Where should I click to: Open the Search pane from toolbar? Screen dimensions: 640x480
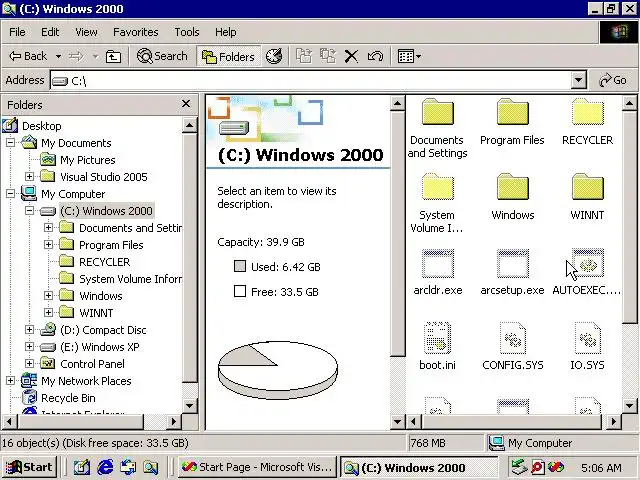[162, 56]
